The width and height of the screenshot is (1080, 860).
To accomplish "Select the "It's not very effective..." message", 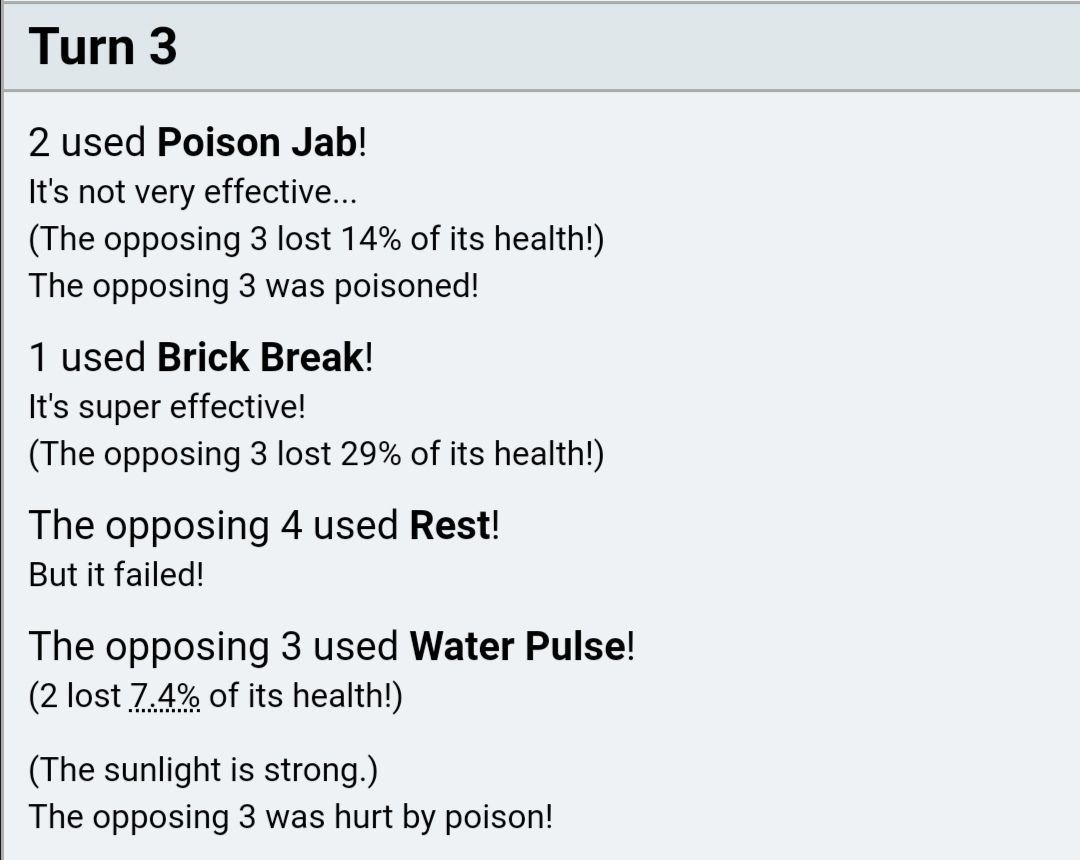I will [186, 192].
